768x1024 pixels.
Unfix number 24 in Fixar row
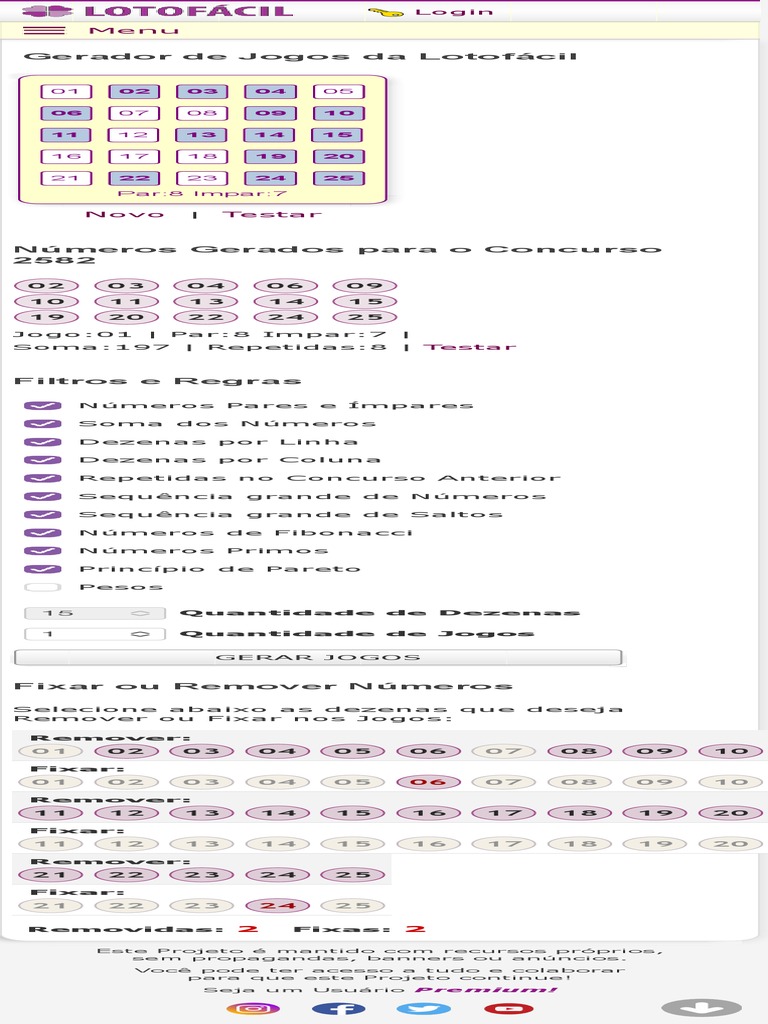point(278,906)
